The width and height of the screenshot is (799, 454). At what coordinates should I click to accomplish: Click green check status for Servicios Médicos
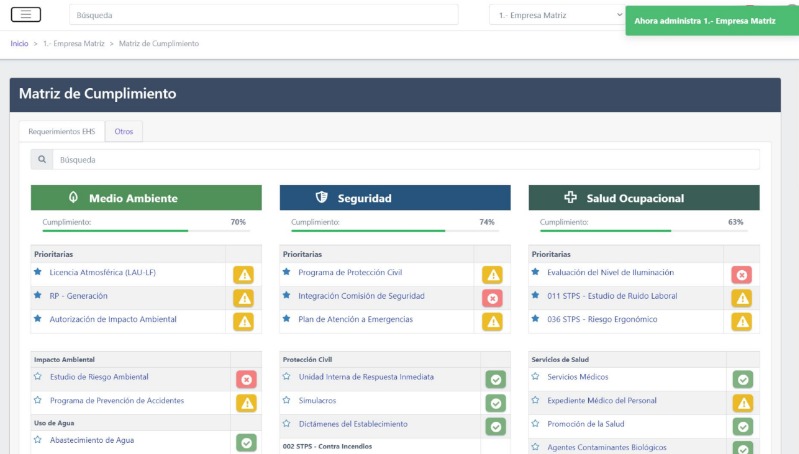tap(742, 379)
